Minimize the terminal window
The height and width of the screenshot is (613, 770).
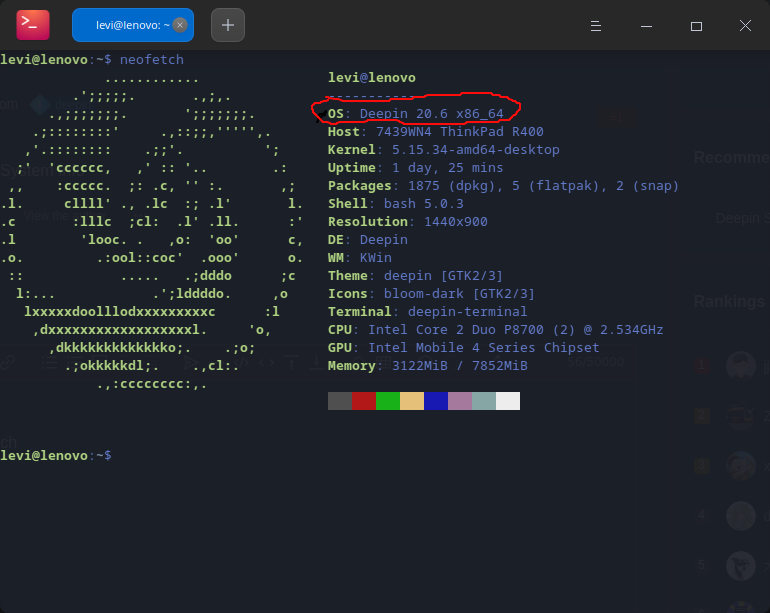point(646,26)
